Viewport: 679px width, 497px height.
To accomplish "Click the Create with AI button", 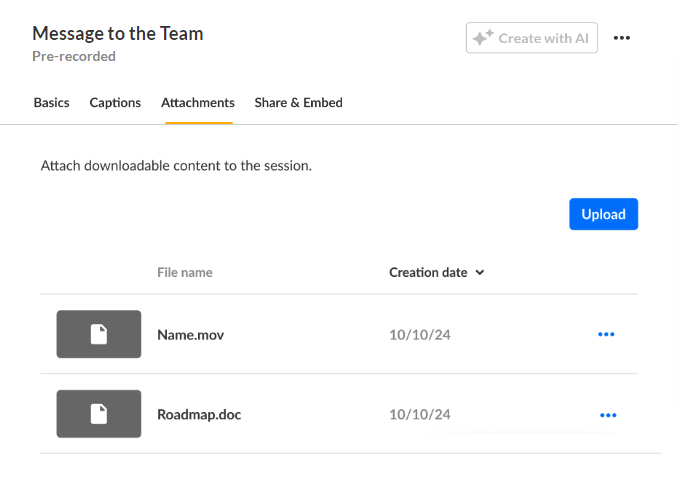I will pyautogui.click(x=532, y=38).
